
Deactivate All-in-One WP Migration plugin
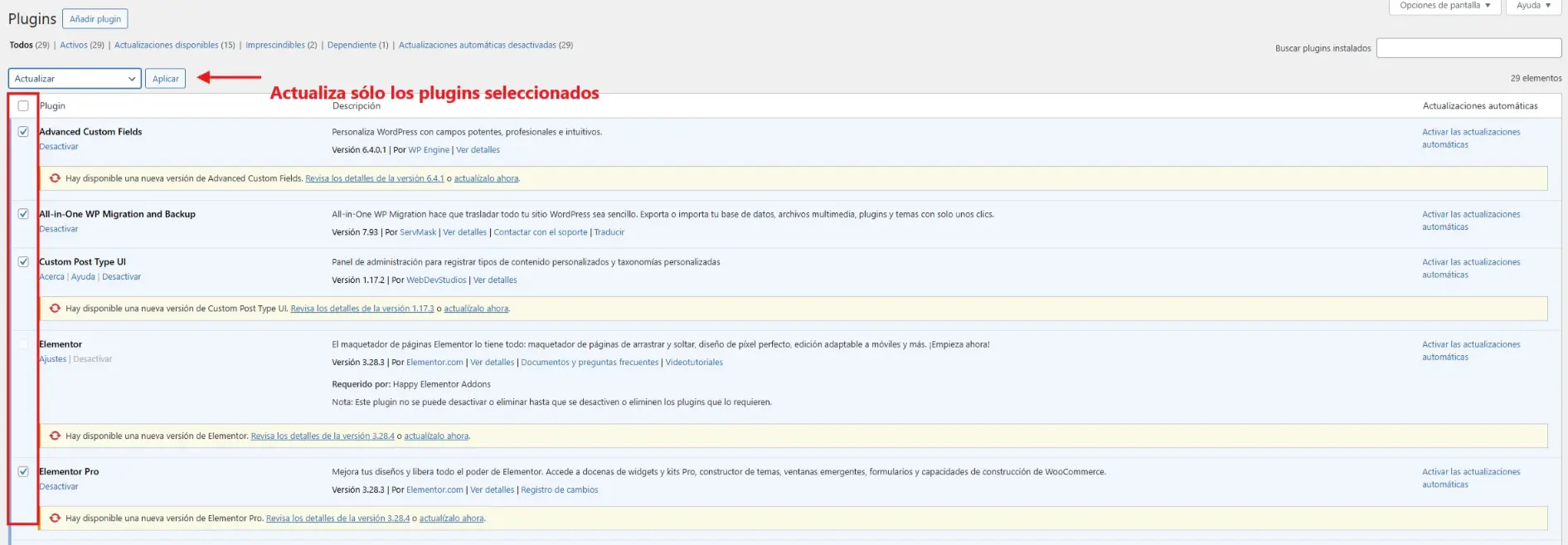click(59, 229)
